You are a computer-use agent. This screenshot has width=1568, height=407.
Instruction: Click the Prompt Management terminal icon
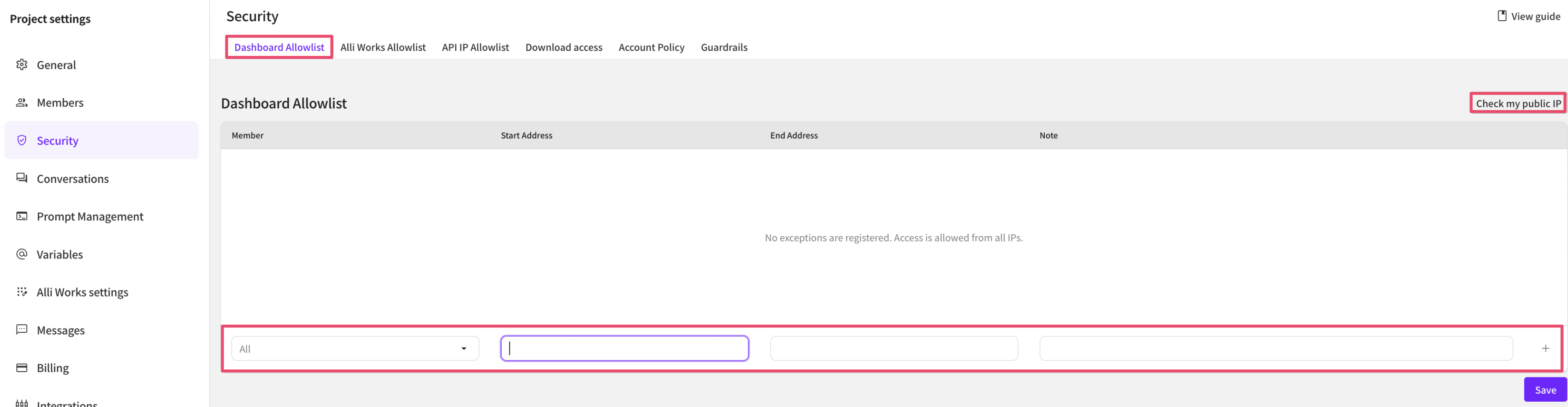[x=22, y=216]
